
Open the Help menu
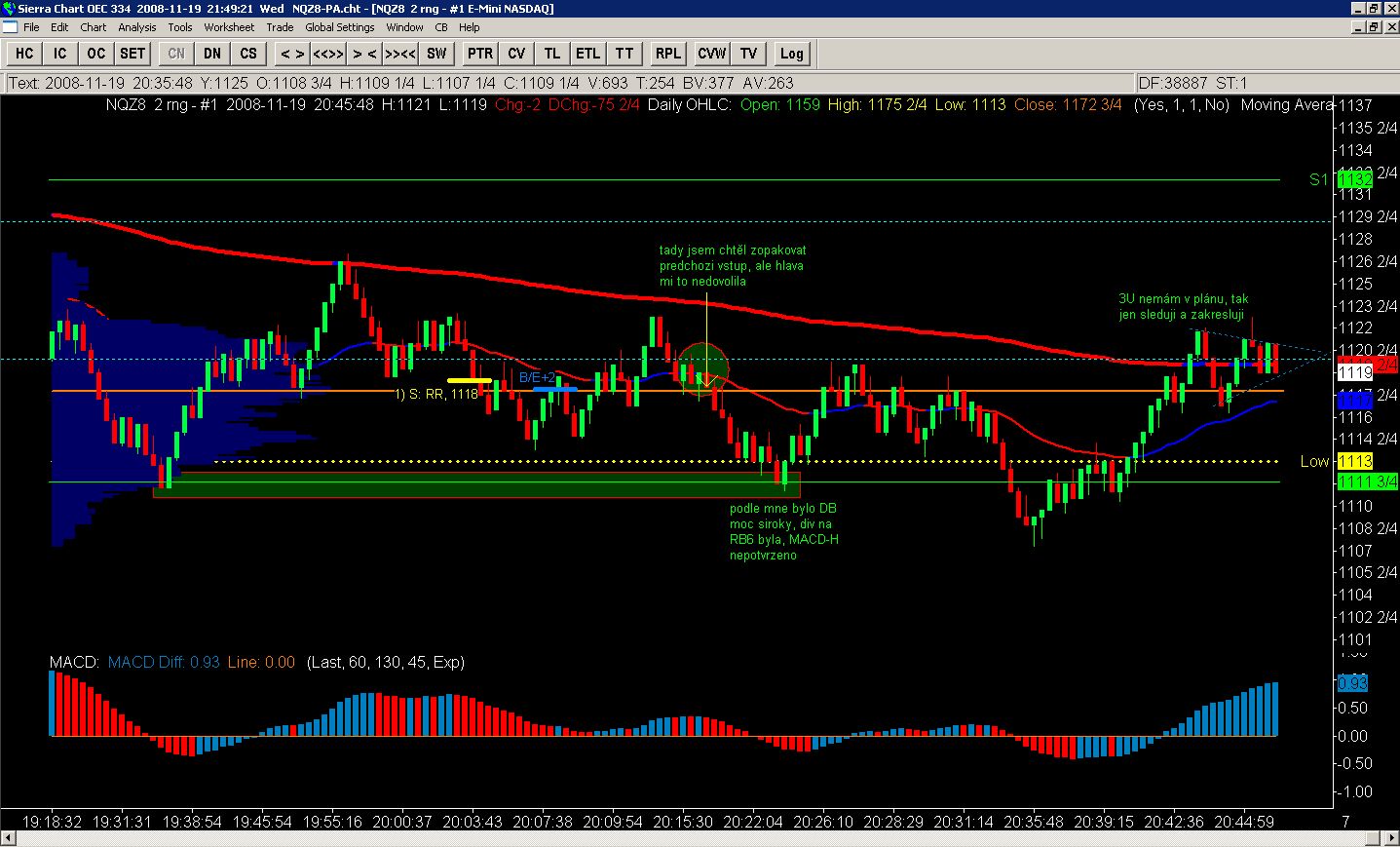tap(470, 27)
